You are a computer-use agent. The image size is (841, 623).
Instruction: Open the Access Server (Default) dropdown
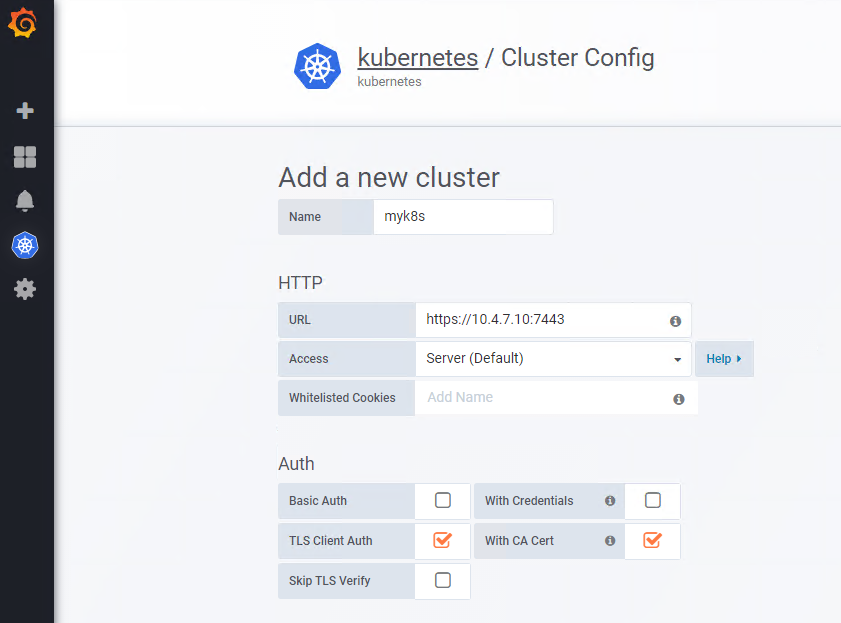pyautogui.click(x=553, y=359)
